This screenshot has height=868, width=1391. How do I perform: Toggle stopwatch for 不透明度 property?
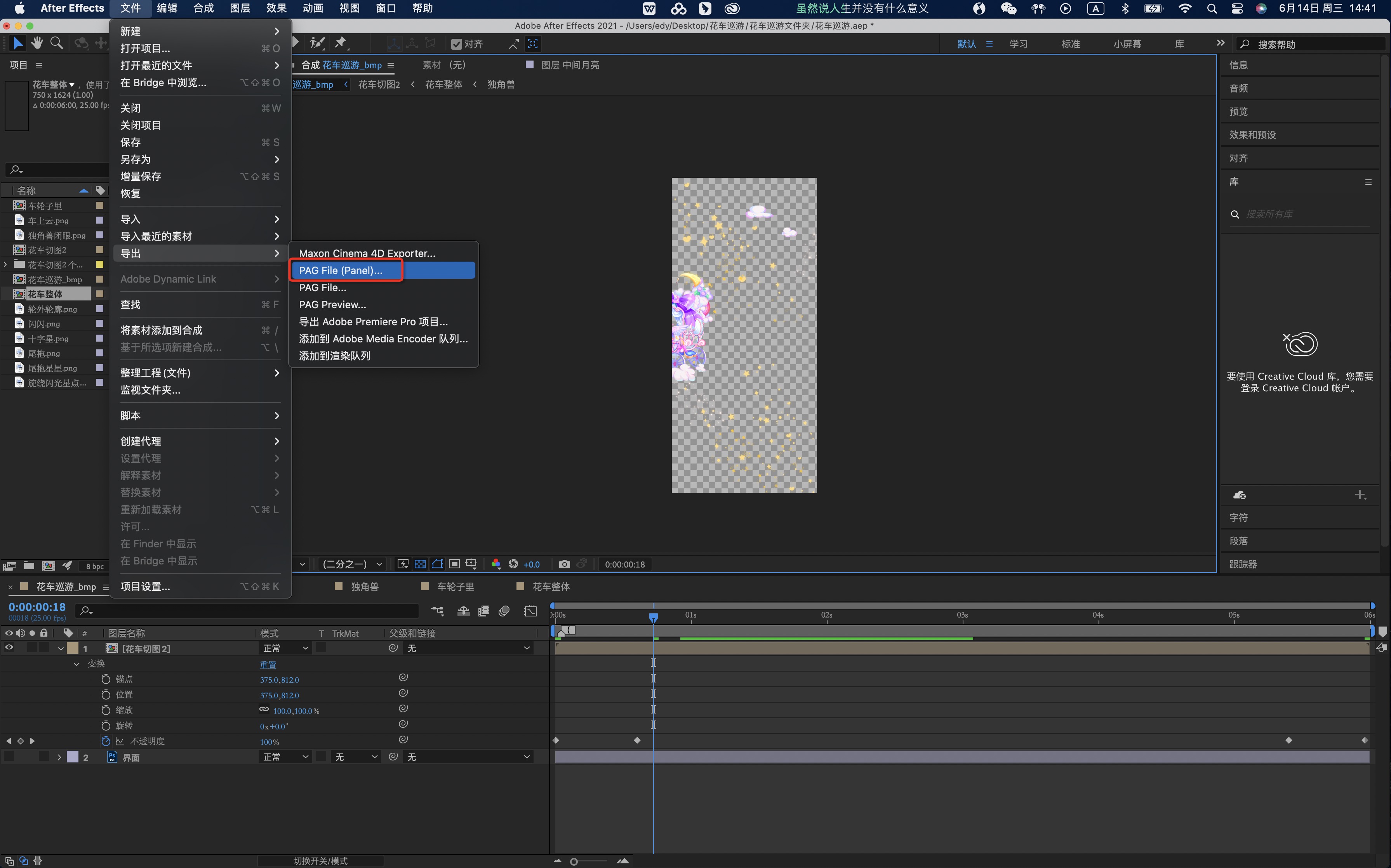[x=106, y=741]
